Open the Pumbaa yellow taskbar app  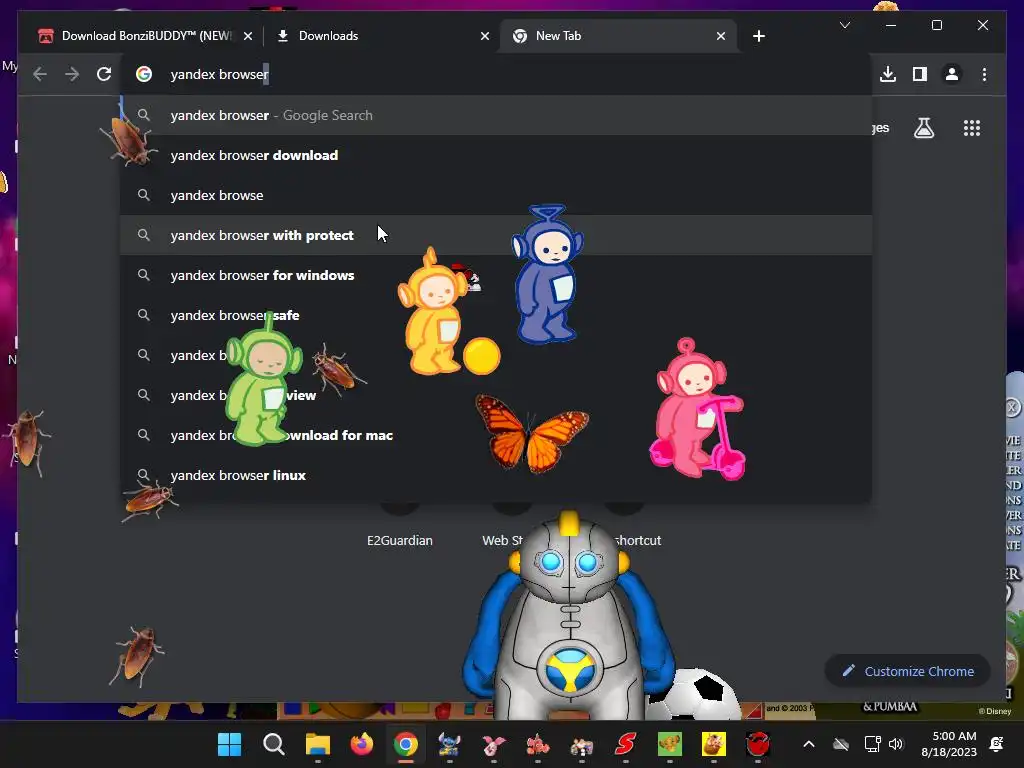point(714,744)
